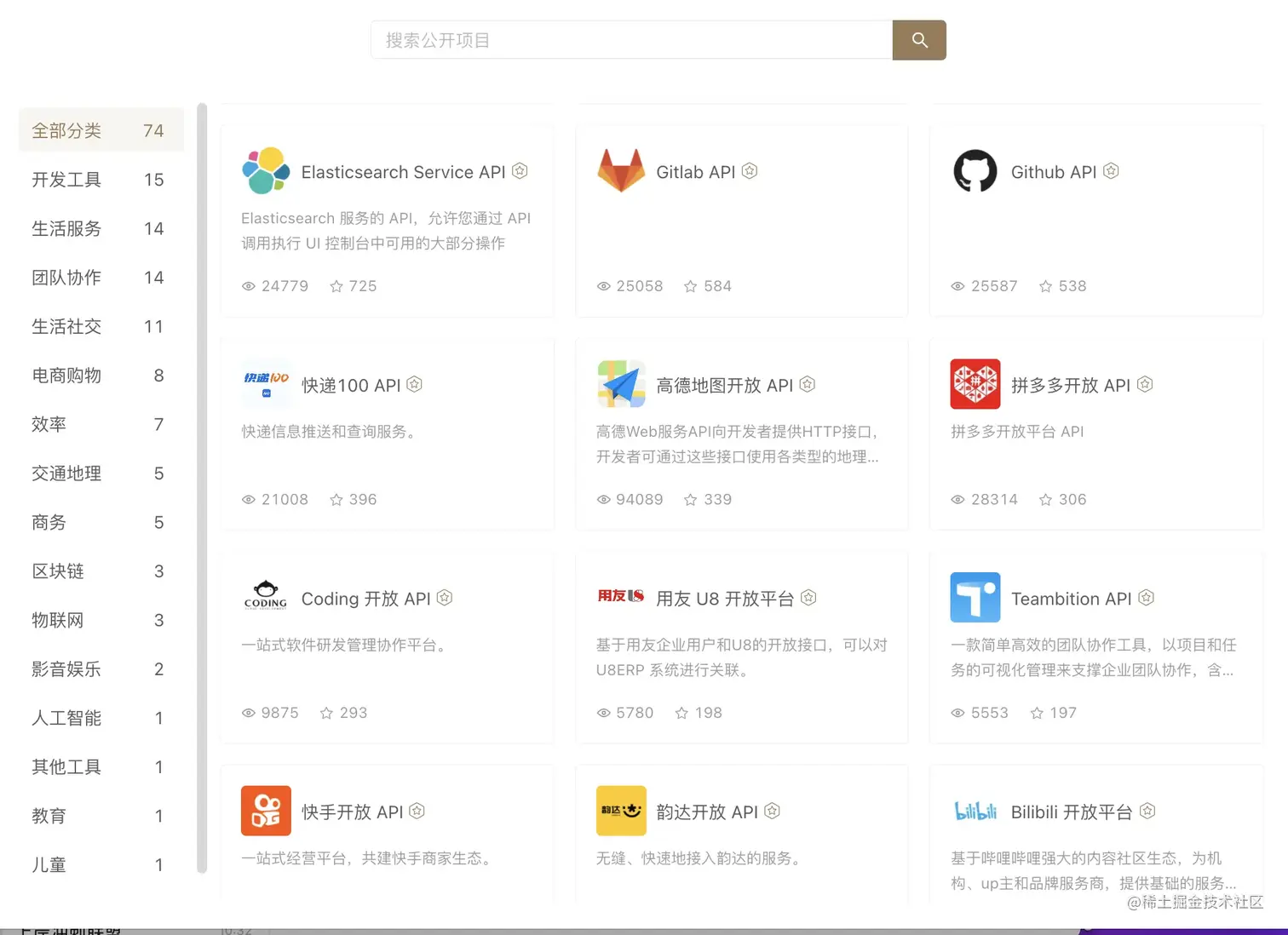Open the 快递100 API title
This screenshot has height=935, width=1288.
pos(351,386)
